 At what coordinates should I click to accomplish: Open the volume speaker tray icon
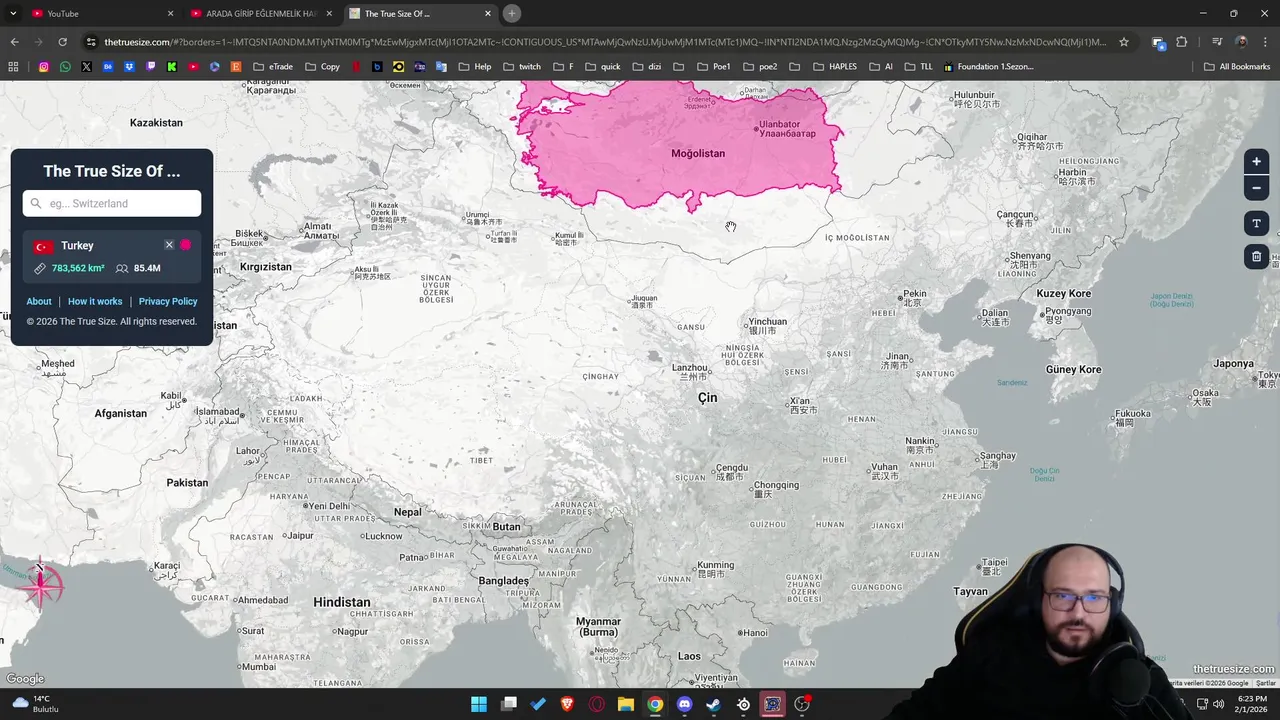tap(1218, 704)
